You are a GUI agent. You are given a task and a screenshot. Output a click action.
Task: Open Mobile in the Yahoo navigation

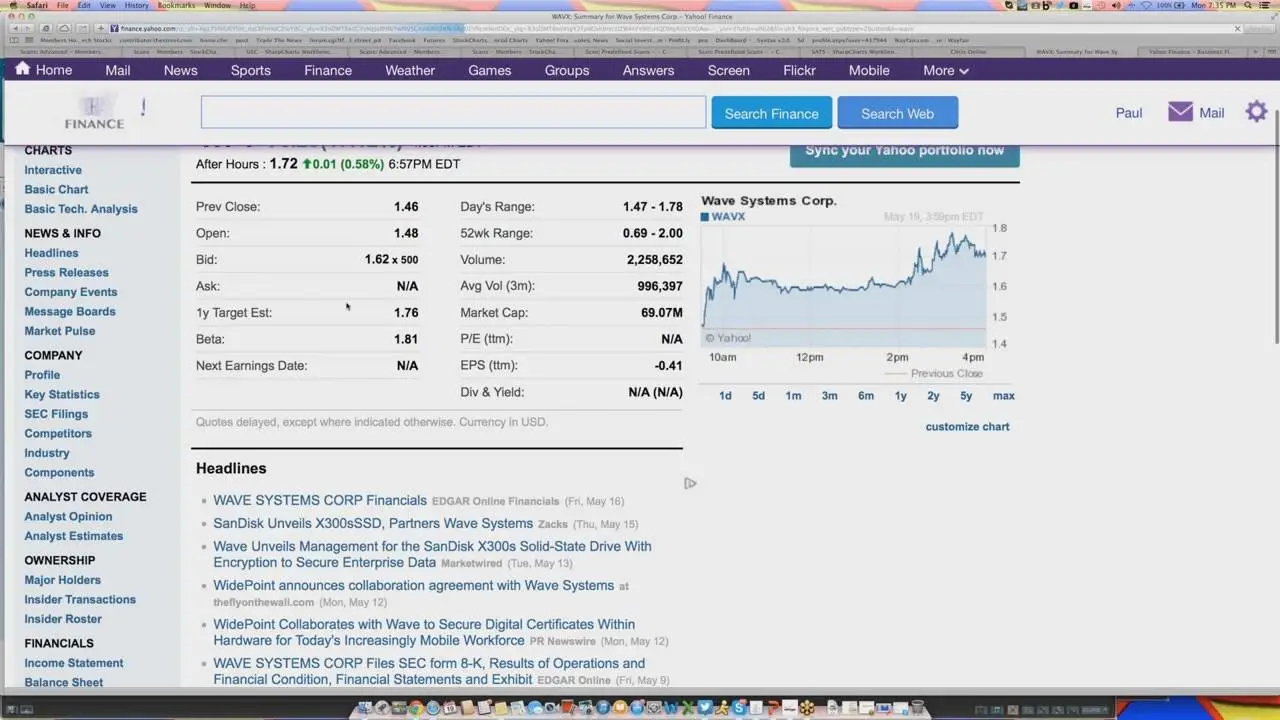tap(869, 70)
